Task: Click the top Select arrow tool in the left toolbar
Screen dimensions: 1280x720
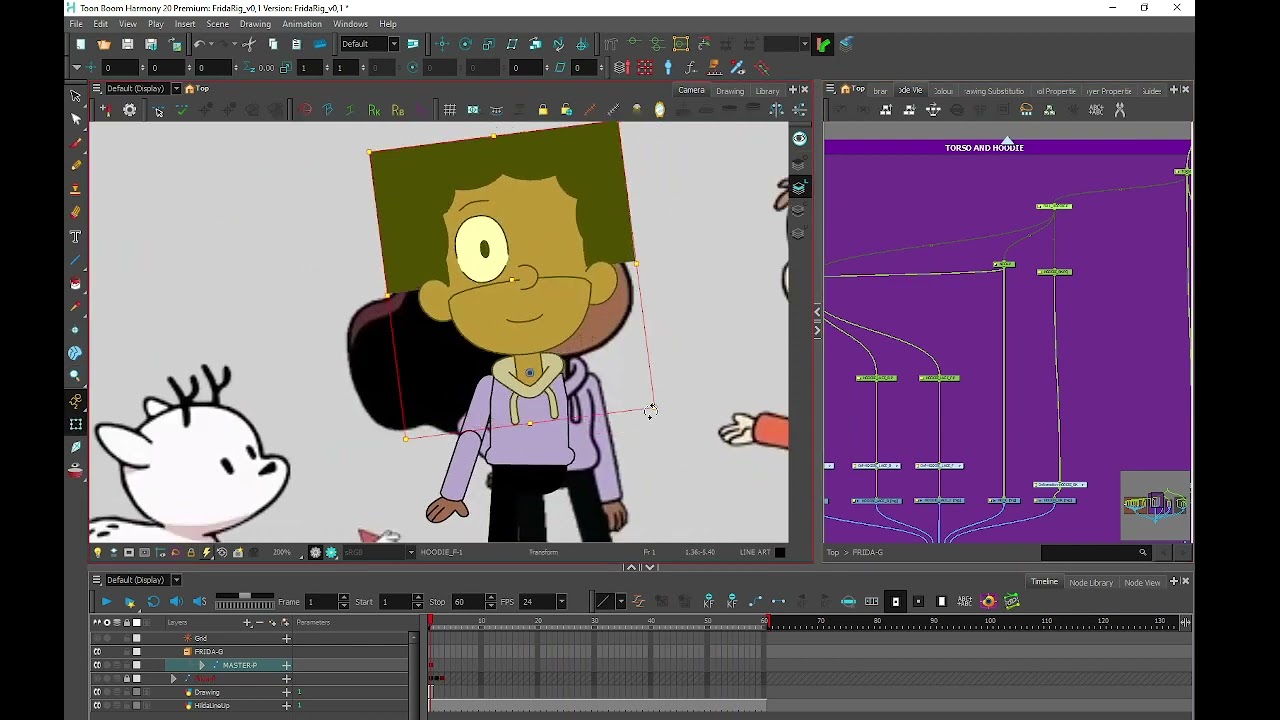Action: tap(75, 96)
